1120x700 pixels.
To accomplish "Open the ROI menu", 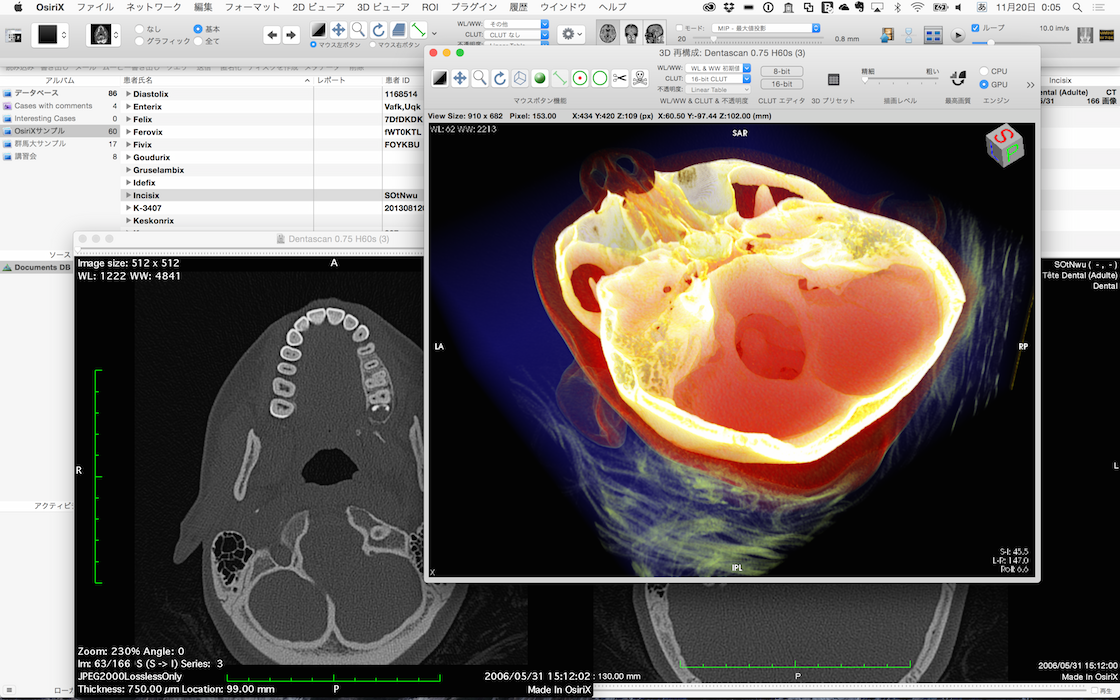I will pyautogui.click(x=430, y=7).
